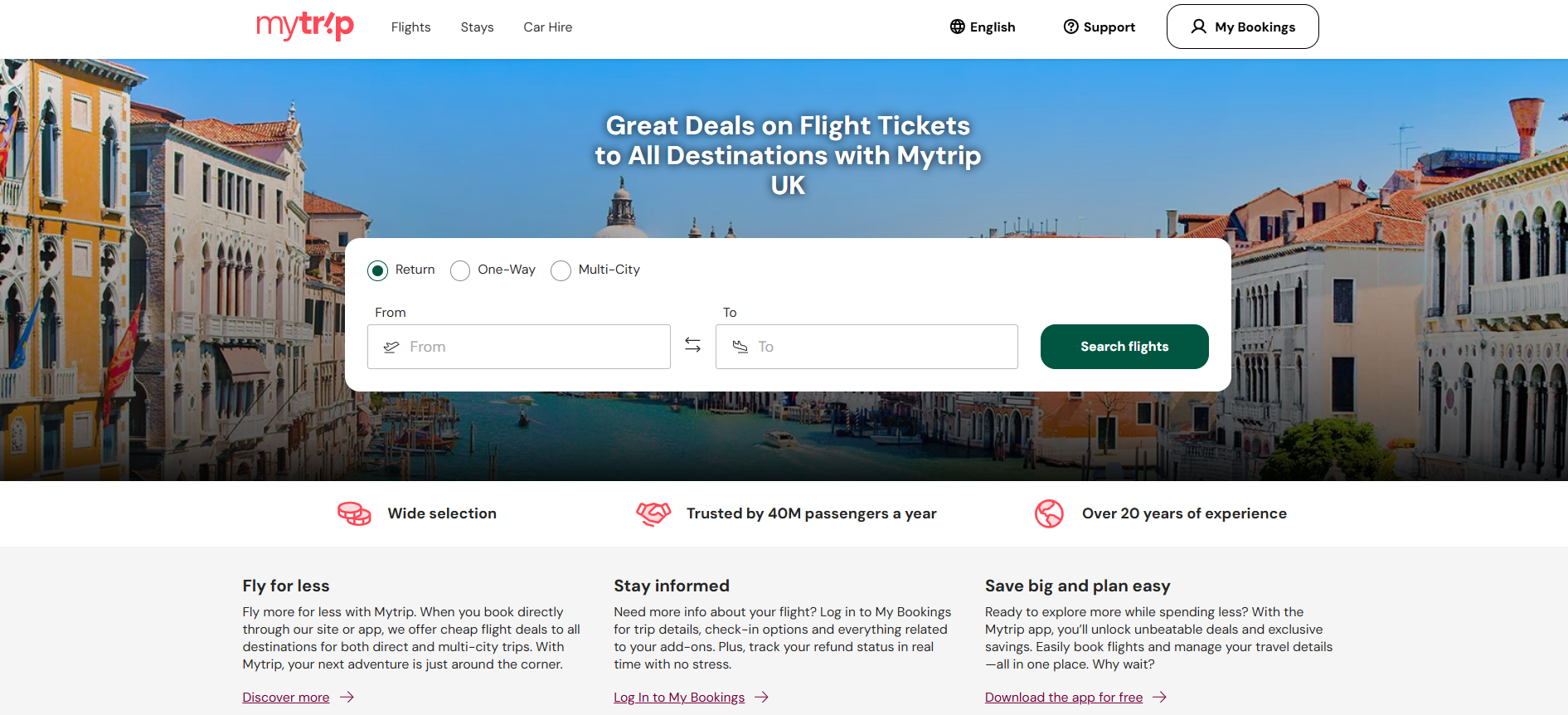Click the From label above the input
Screen dimensions: 1568x715
[x=391, y=313]
